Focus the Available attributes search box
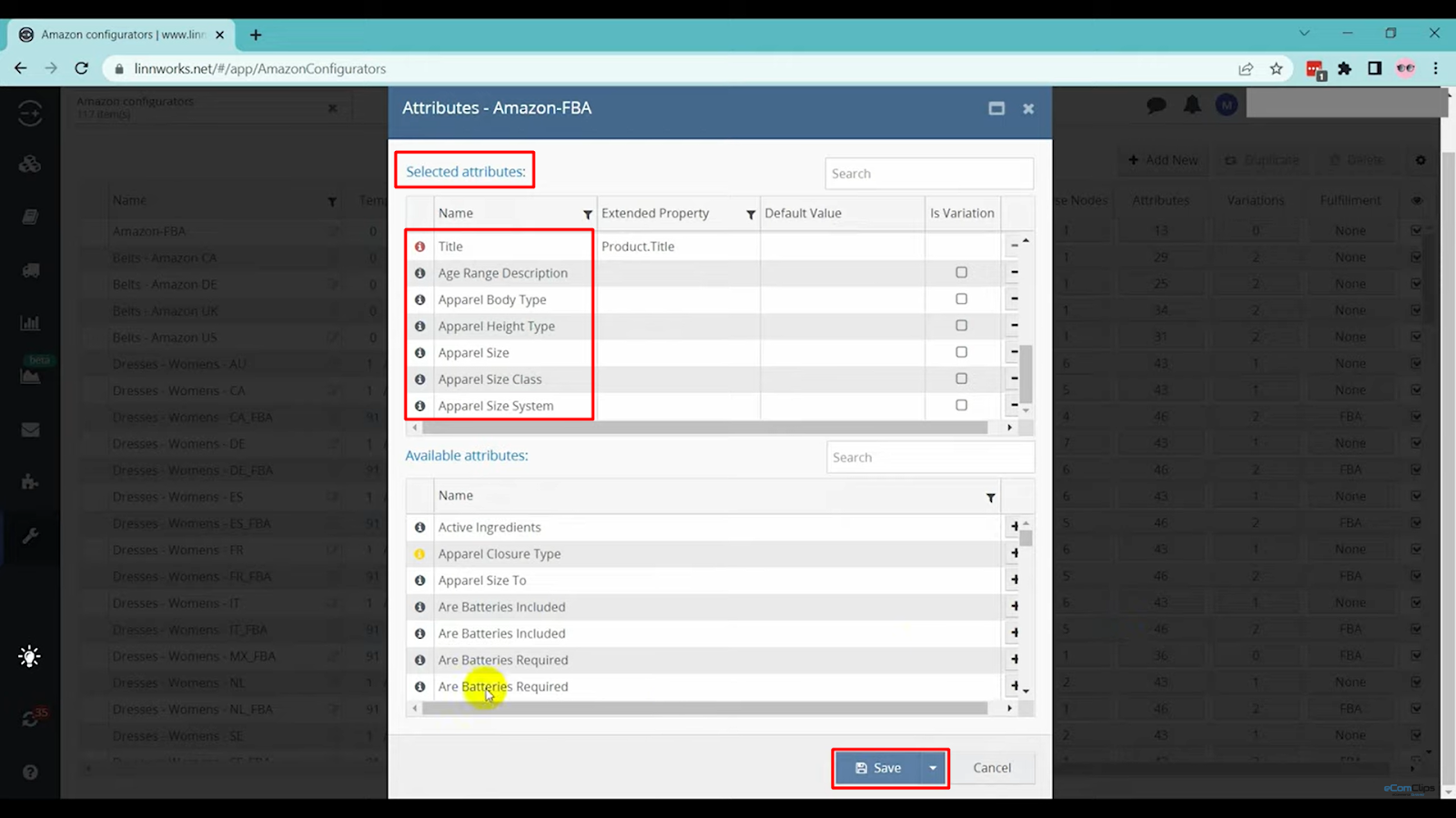This screenshot has width=1456, height=818. pyautogui.click(x=930, y=458)
